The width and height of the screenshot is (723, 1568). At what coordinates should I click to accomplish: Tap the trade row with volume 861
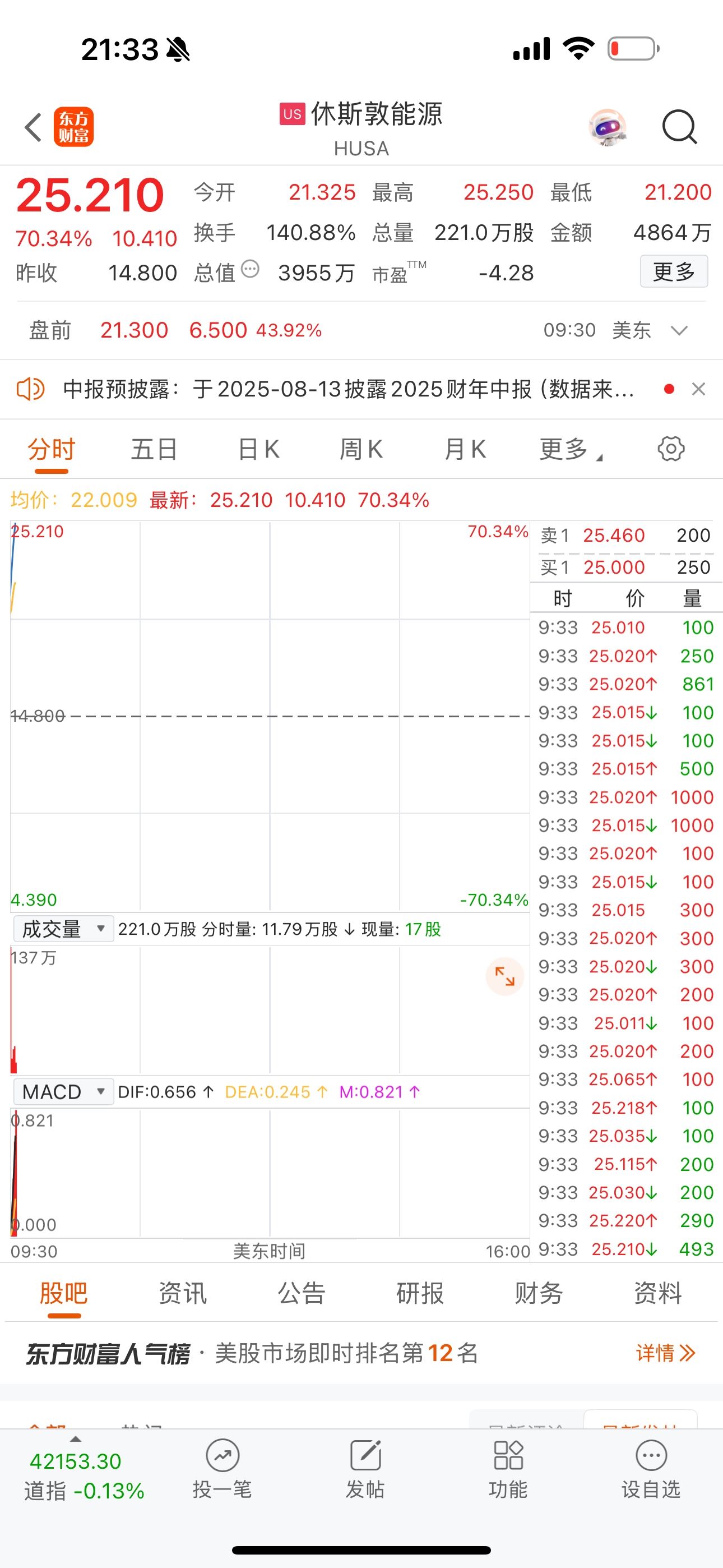625,684
